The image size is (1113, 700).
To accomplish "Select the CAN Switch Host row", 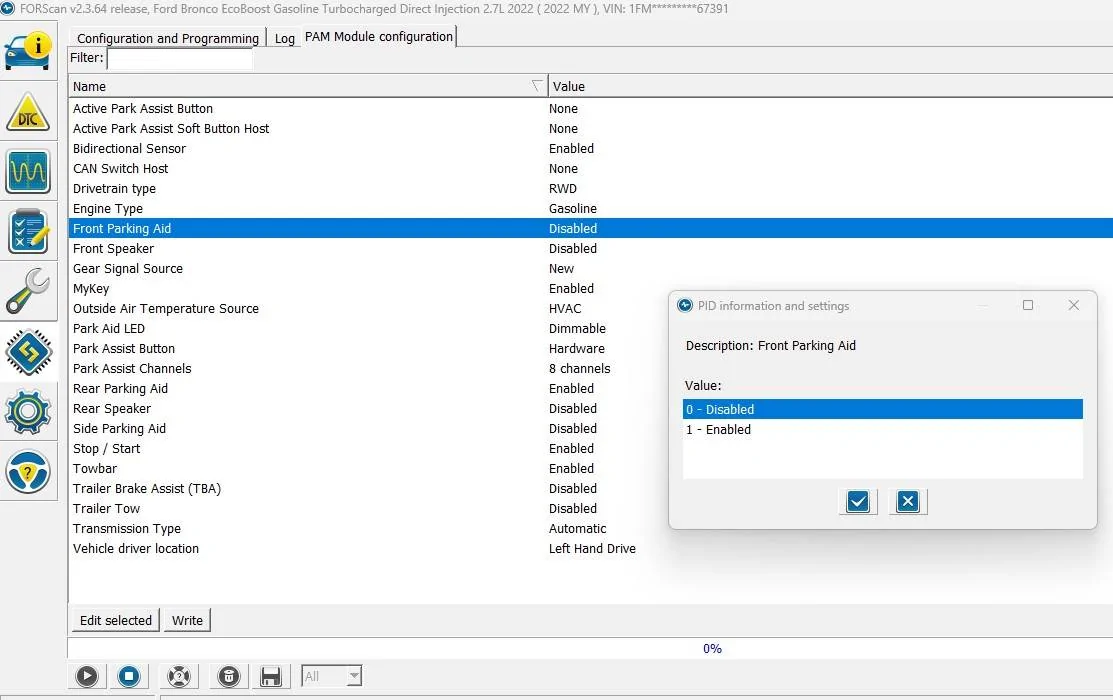I will (591, 168).
